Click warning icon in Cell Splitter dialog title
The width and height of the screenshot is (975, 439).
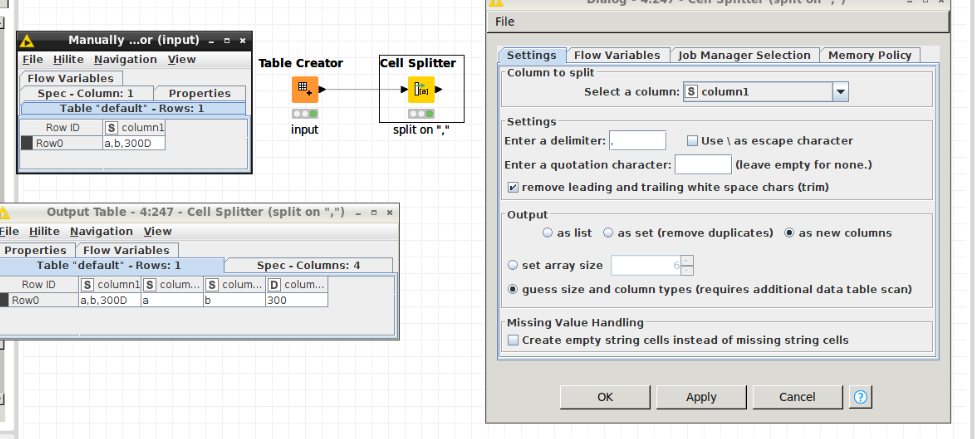point(495,2)
